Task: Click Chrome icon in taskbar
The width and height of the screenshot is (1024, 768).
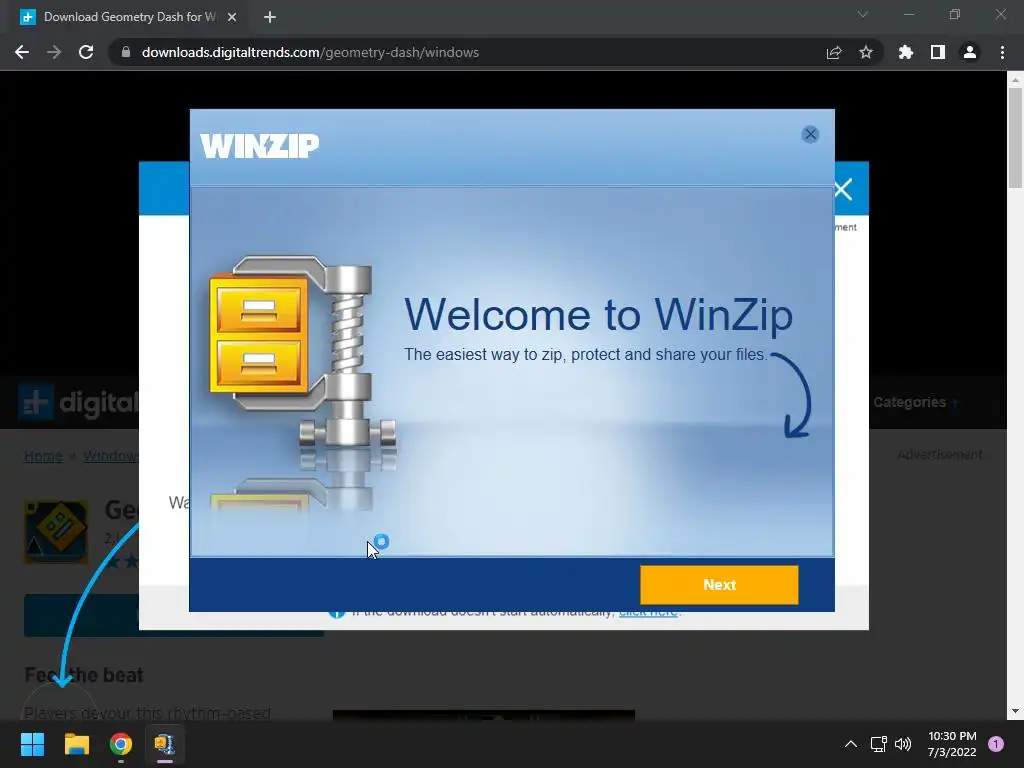Action: (121, 744)
